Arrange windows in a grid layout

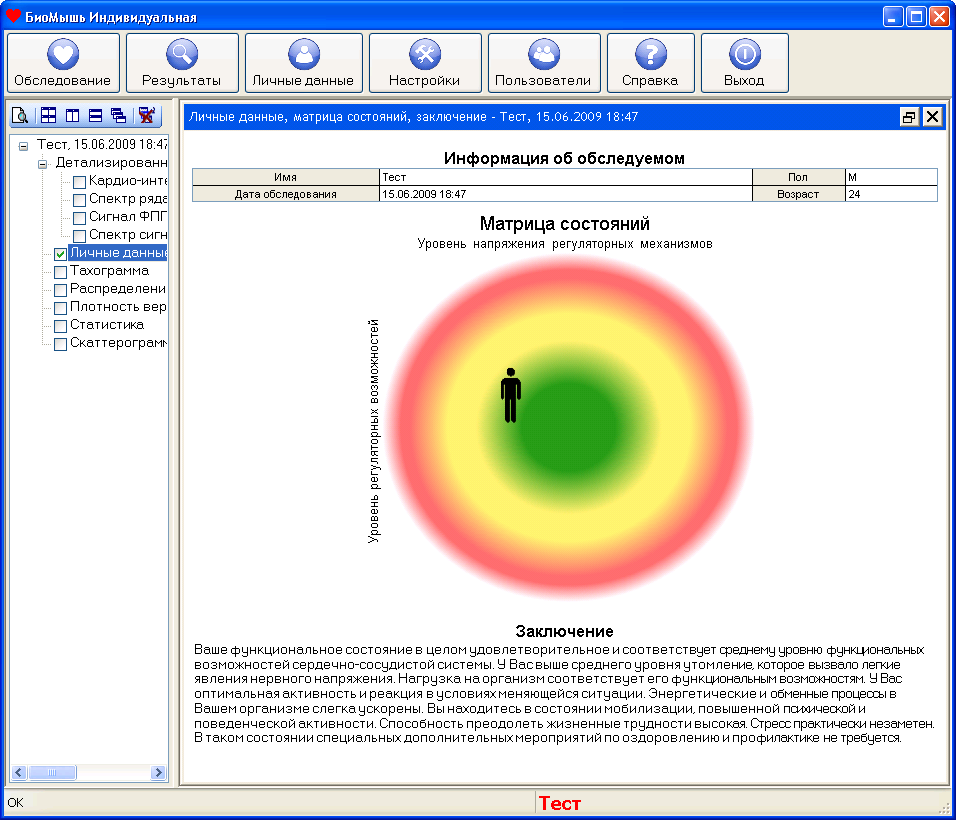point(49,115)
